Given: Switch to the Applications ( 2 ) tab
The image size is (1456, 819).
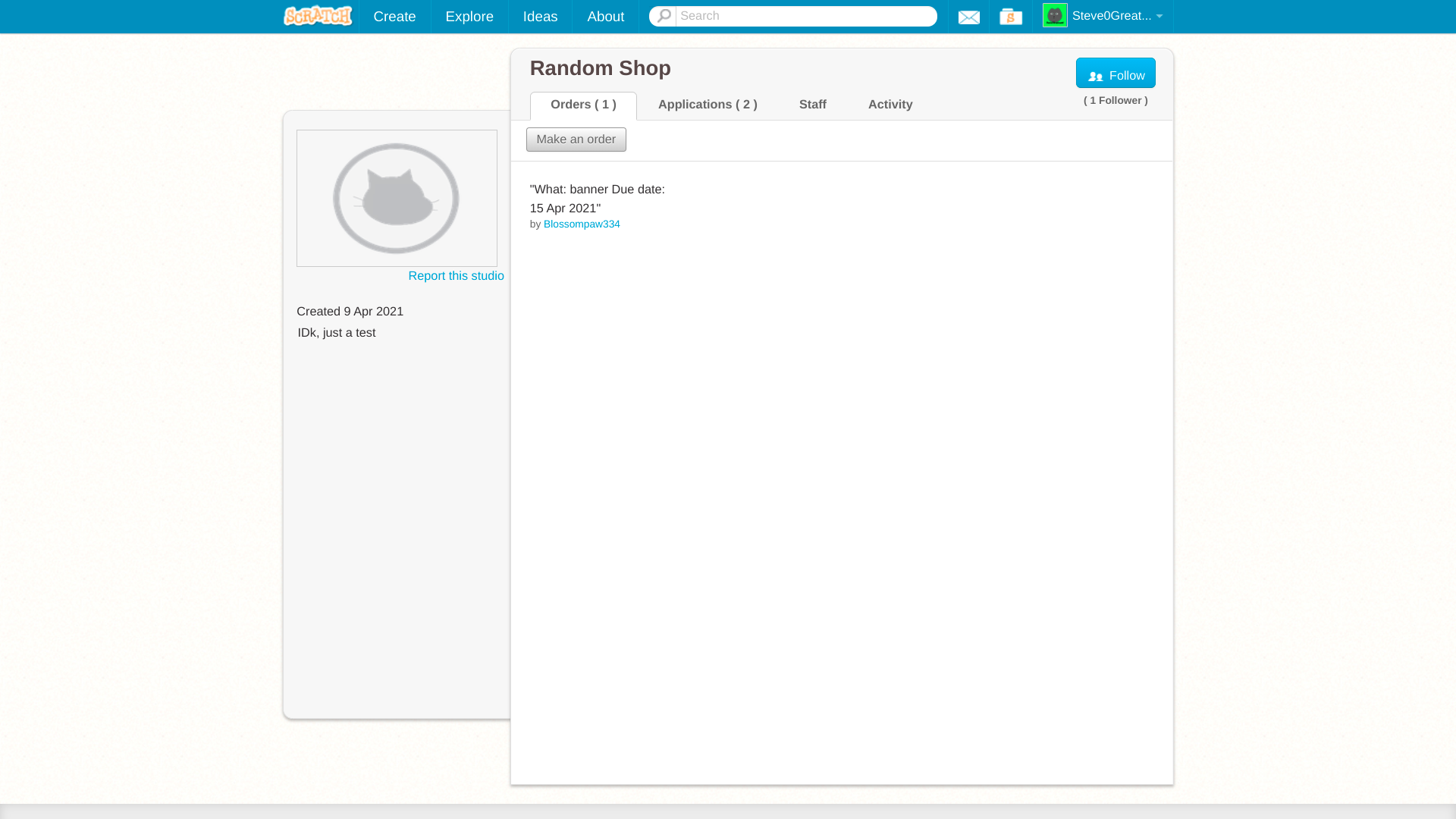Looking at the screenshot, I should click(708, 105).
